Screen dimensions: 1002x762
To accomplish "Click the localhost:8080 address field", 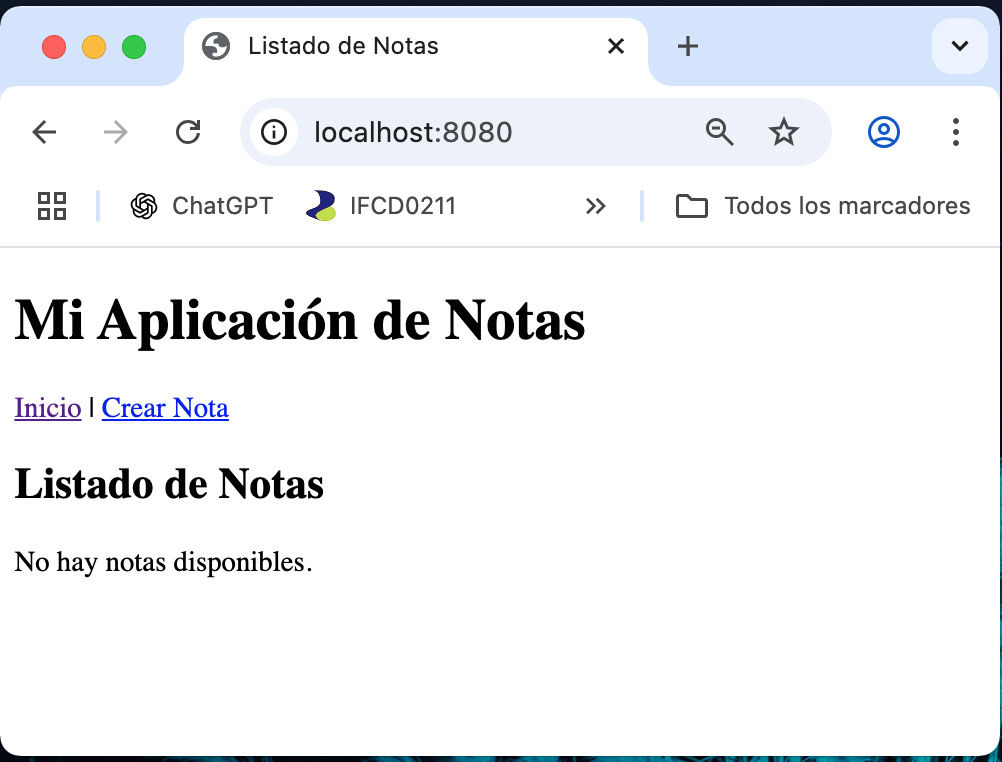I will (x=480, y=132).
